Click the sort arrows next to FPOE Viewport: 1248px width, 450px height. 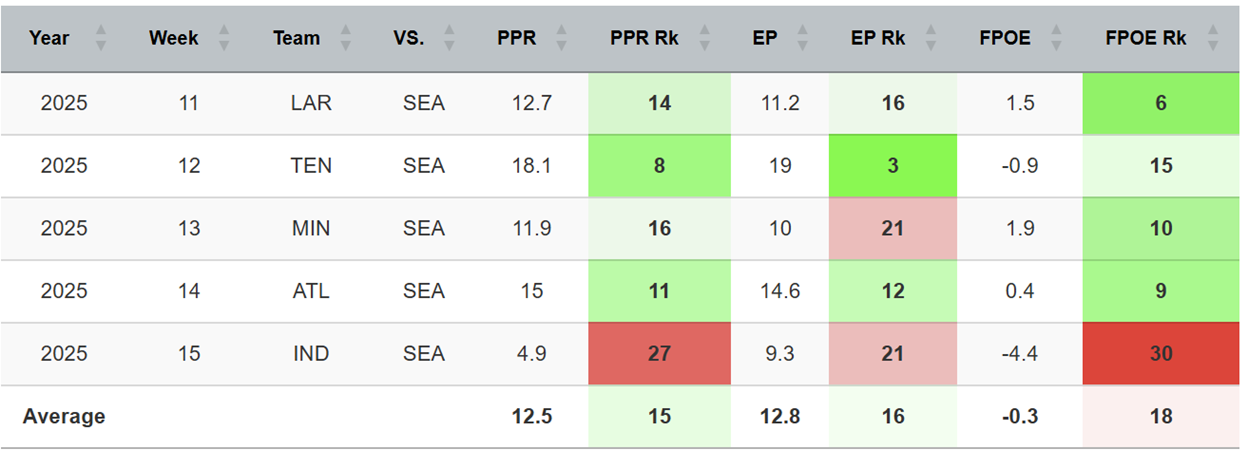(1057, 39)
